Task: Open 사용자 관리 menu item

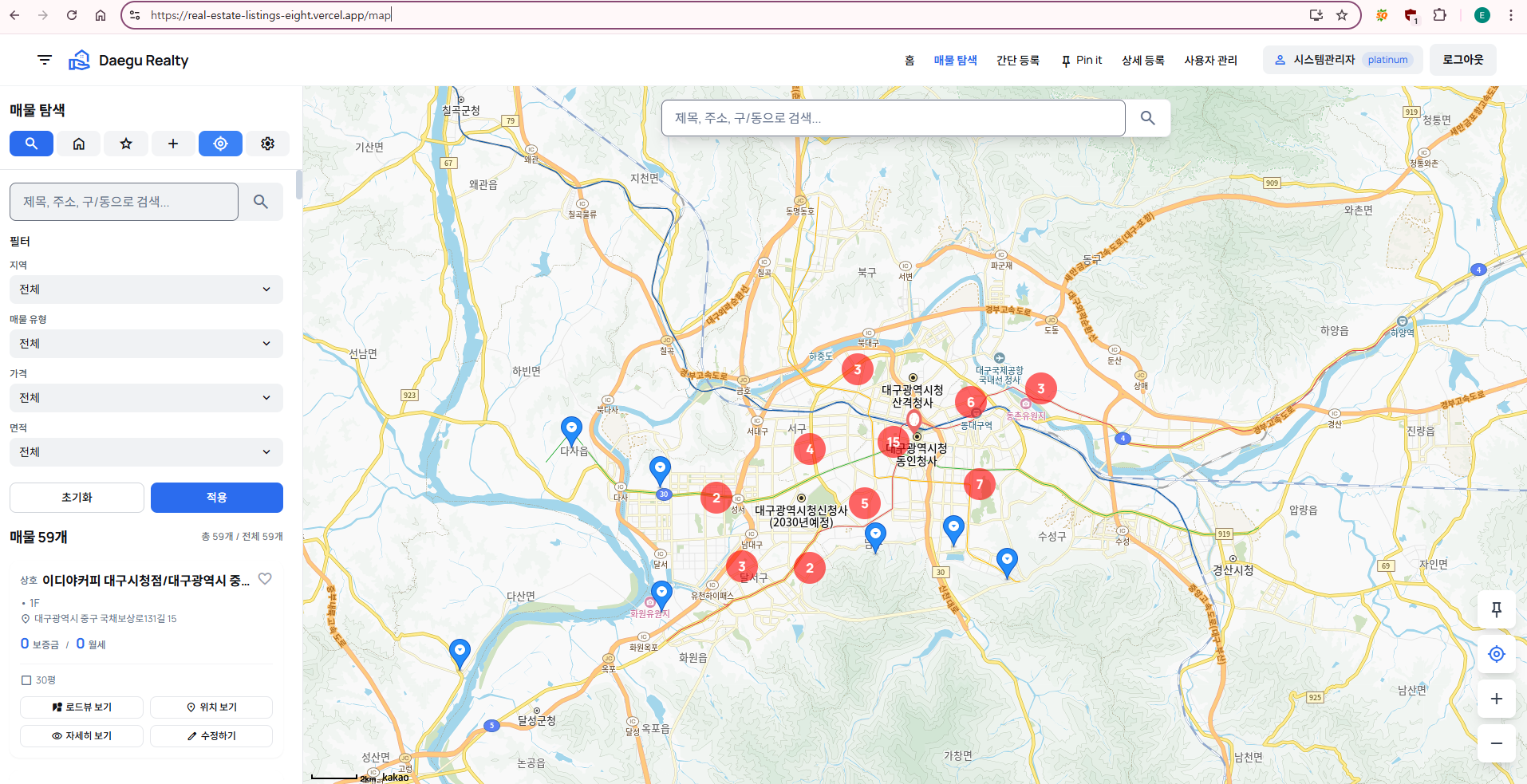Action: click(x=1210, y=60)
